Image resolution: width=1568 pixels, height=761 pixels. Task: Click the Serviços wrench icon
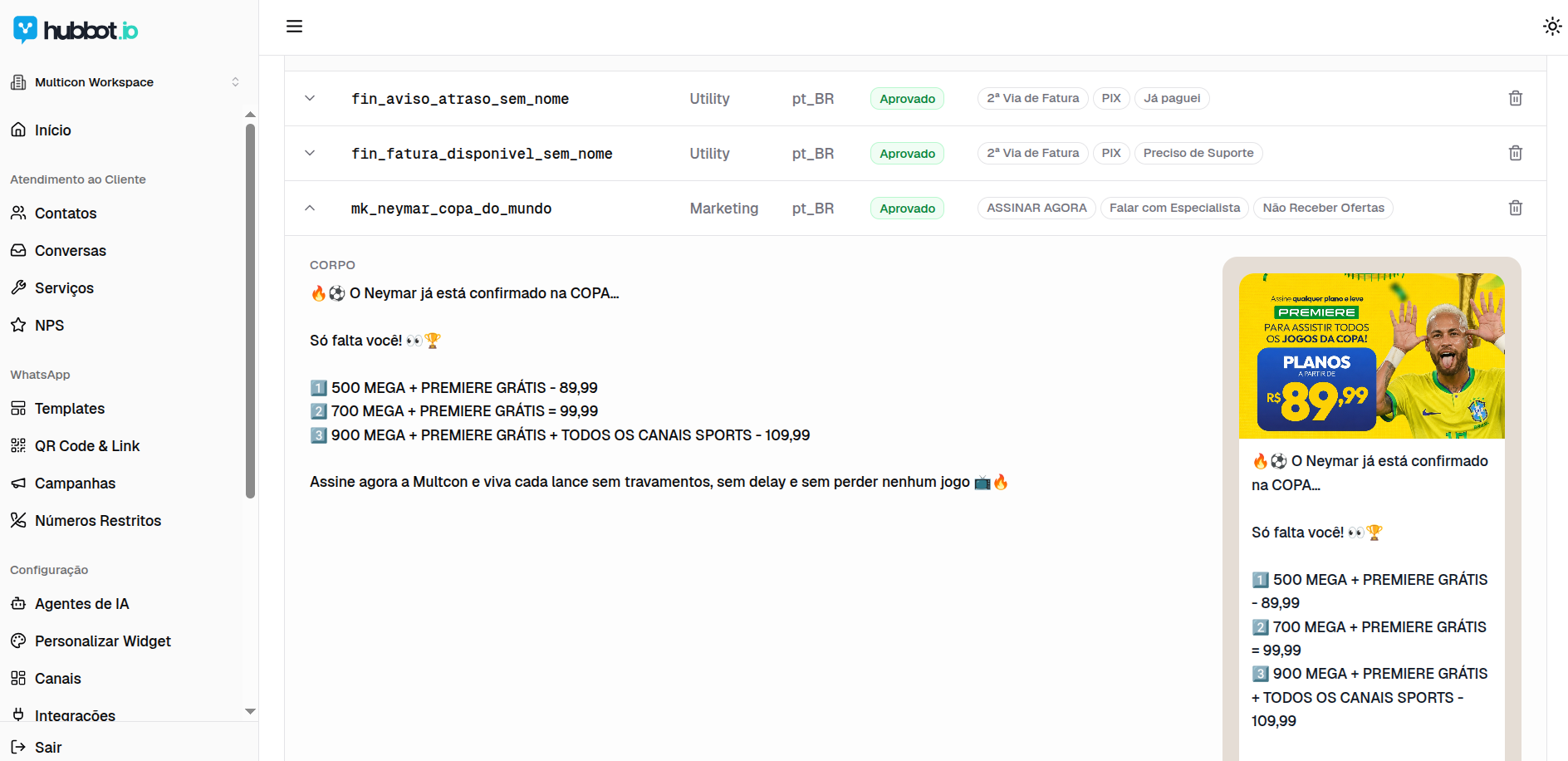click(18, 287)
